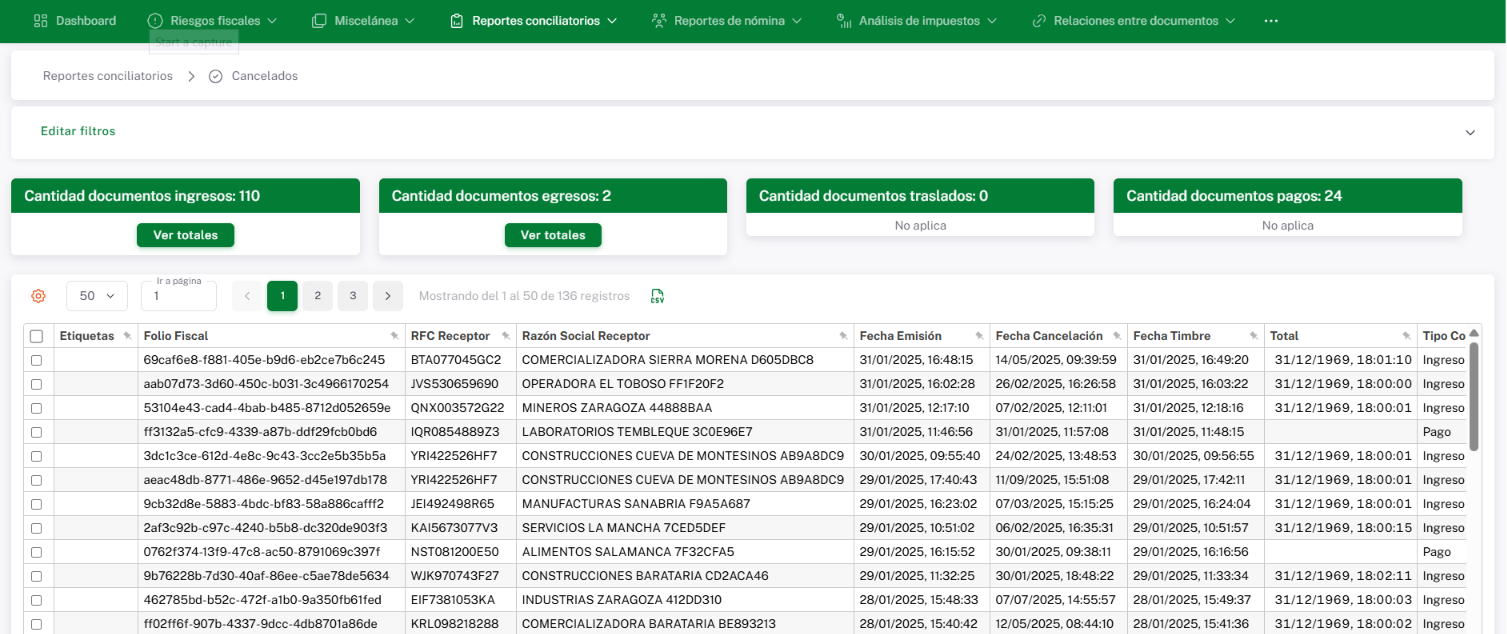This screenshot has height=634, width=1507.
Task: Click the orange settings gear icon
Action: [x=38, y=296]
